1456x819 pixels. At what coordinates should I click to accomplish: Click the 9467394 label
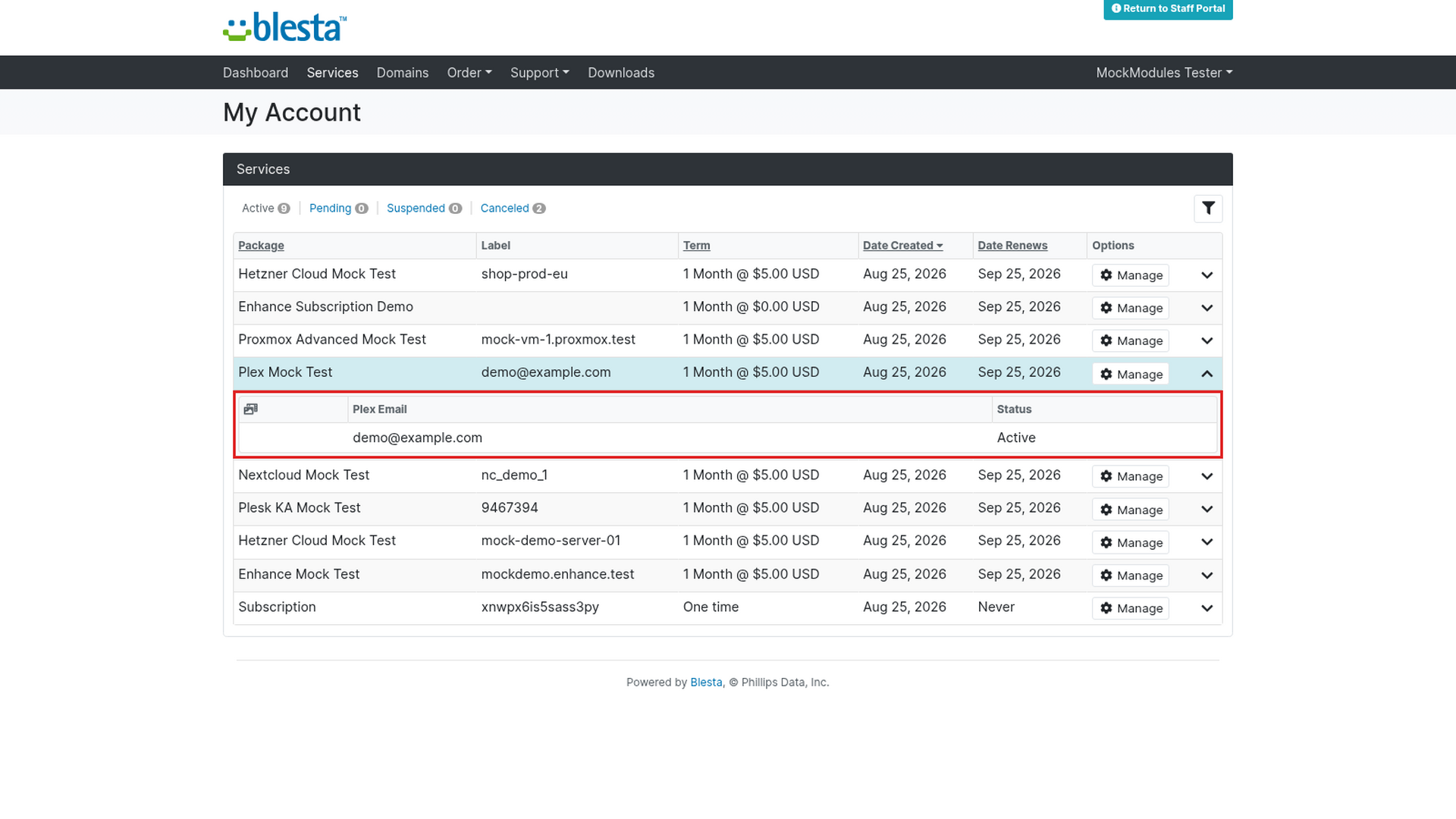pos(510,508)
